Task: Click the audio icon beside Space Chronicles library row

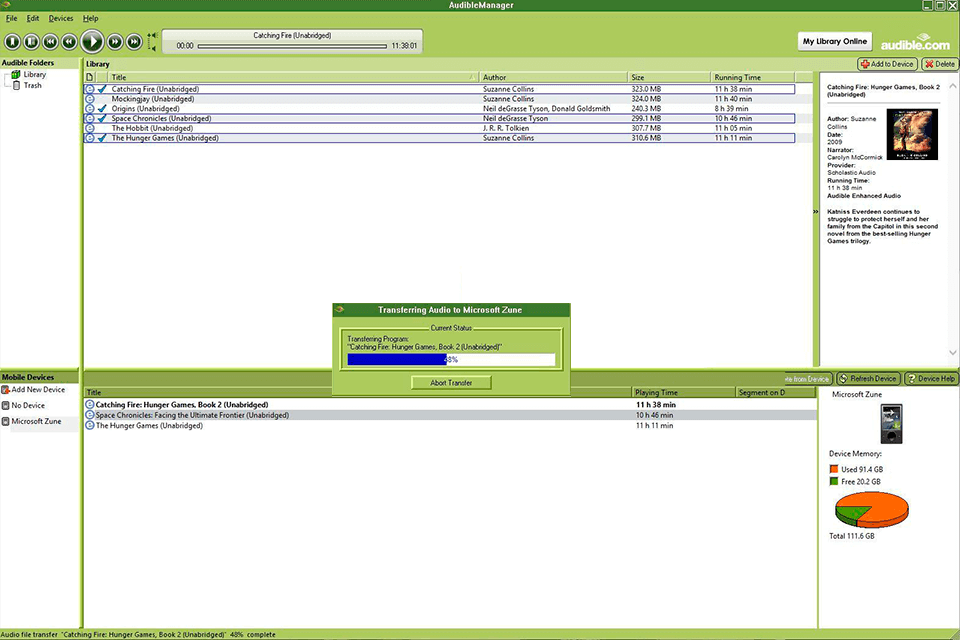Action: click(90, 119)
